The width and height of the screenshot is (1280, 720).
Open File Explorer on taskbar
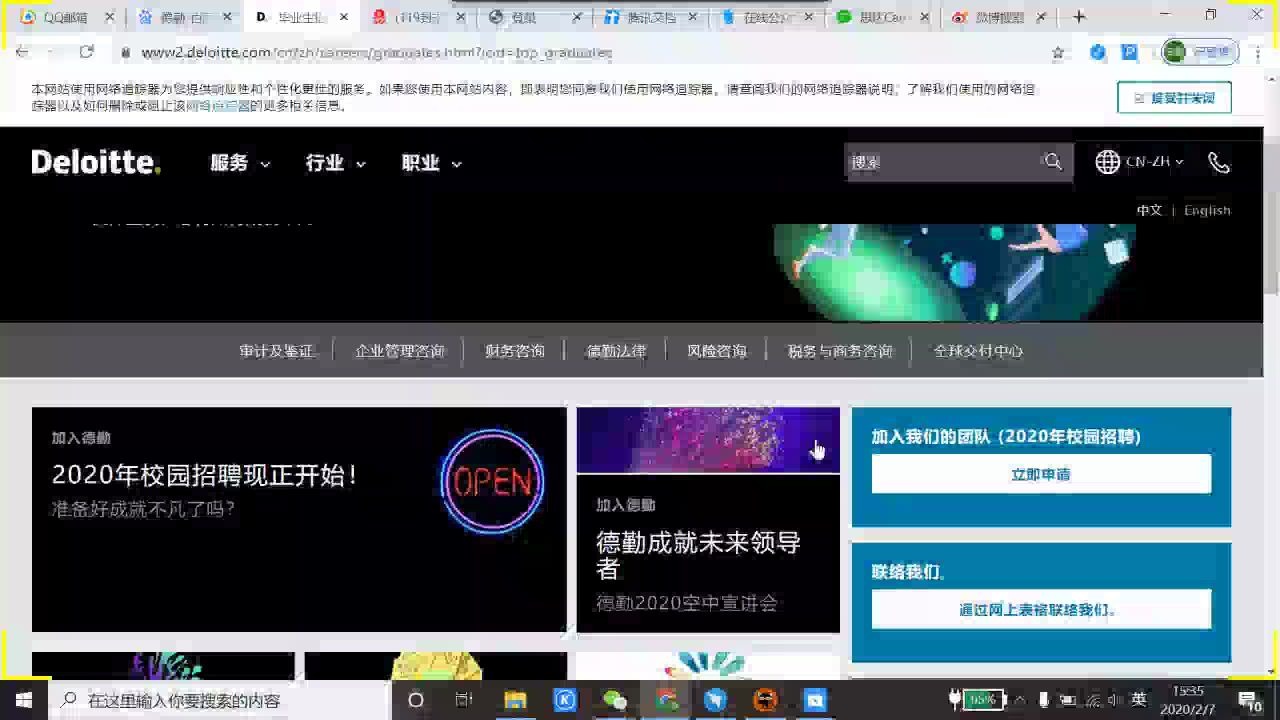pos(515,700)
